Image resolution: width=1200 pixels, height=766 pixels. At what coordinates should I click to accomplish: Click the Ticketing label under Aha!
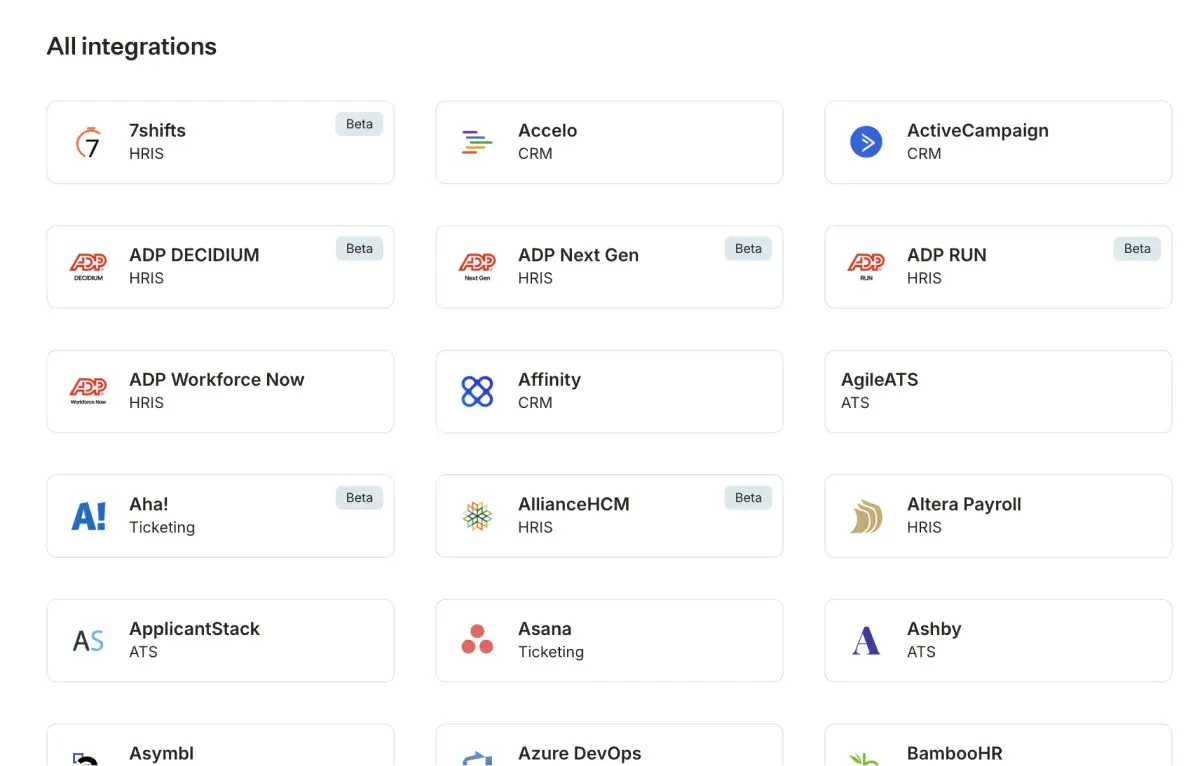162,527
